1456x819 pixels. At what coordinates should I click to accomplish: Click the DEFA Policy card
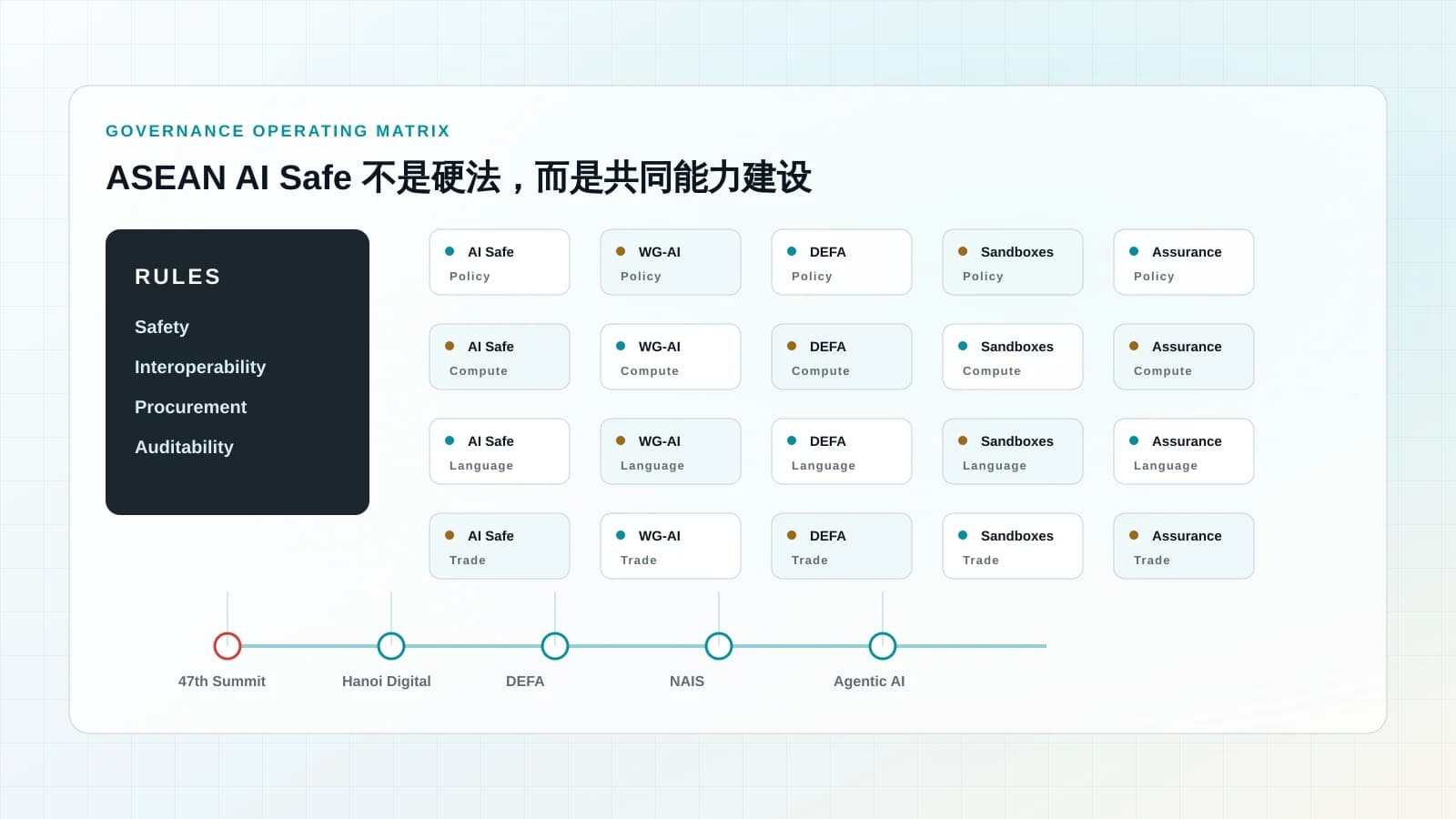coord(842,262)
